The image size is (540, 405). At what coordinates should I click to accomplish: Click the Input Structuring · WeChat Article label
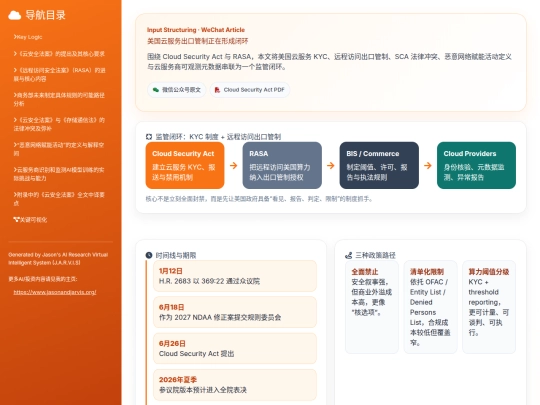196,30
